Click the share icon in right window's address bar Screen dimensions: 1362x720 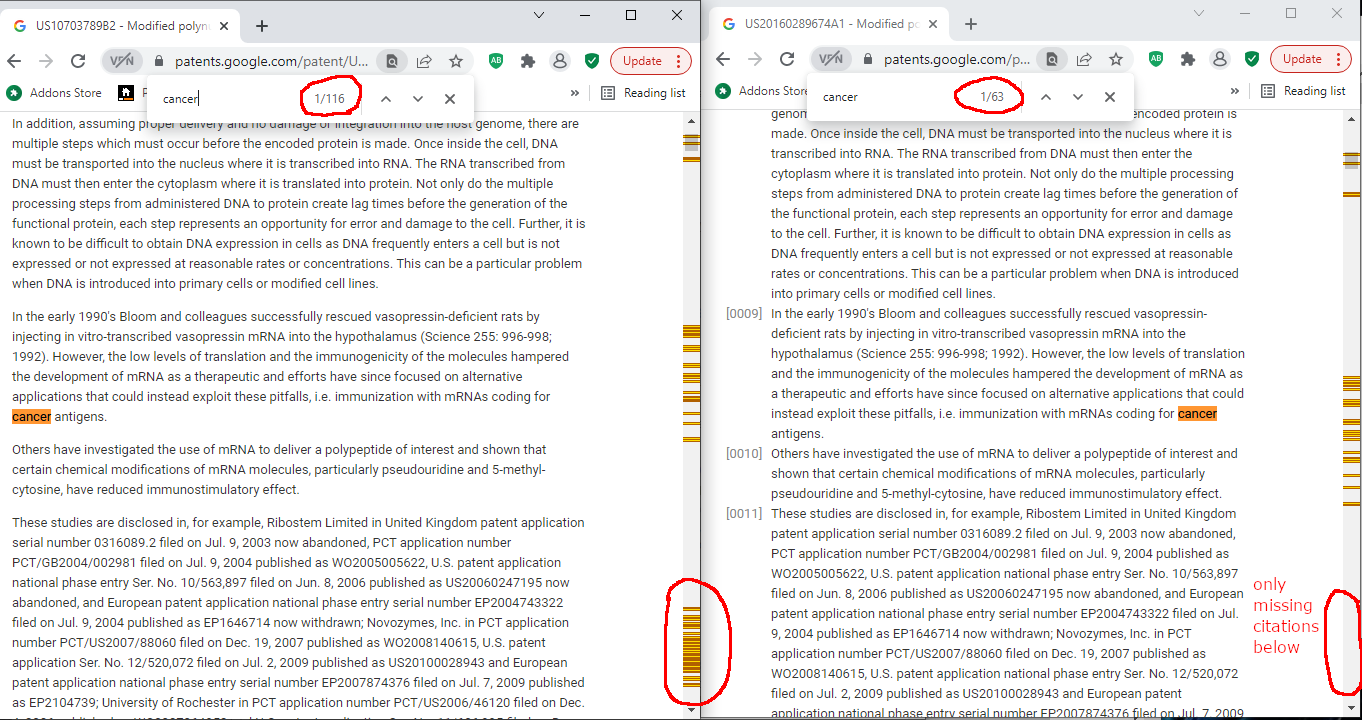click(1084, 59)
